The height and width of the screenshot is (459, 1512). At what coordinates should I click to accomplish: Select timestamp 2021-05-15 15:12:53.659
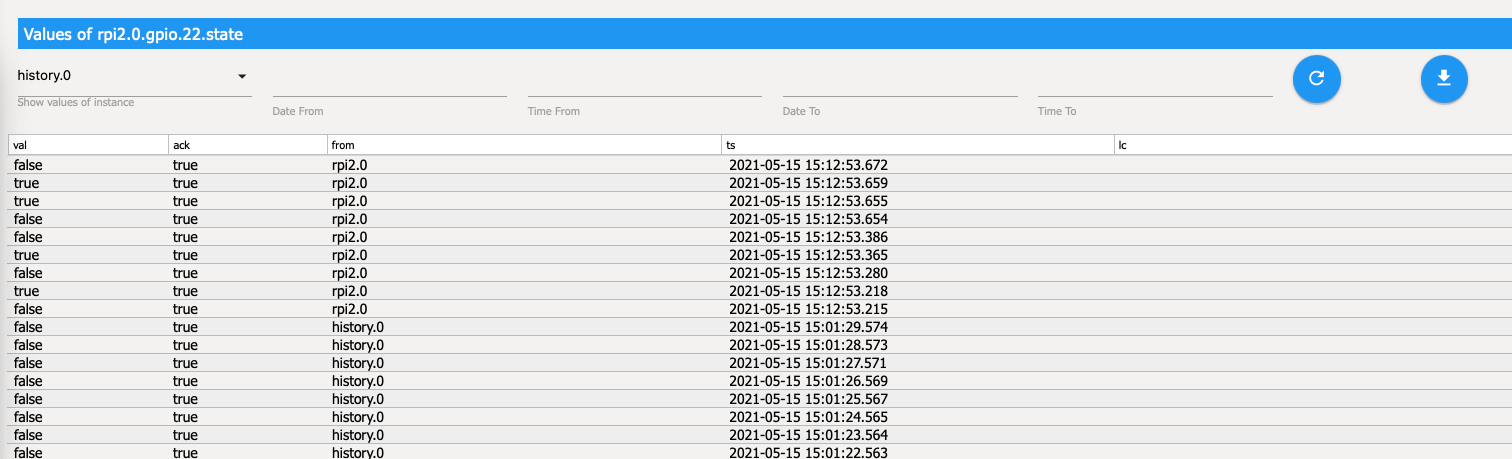point(808,183)
